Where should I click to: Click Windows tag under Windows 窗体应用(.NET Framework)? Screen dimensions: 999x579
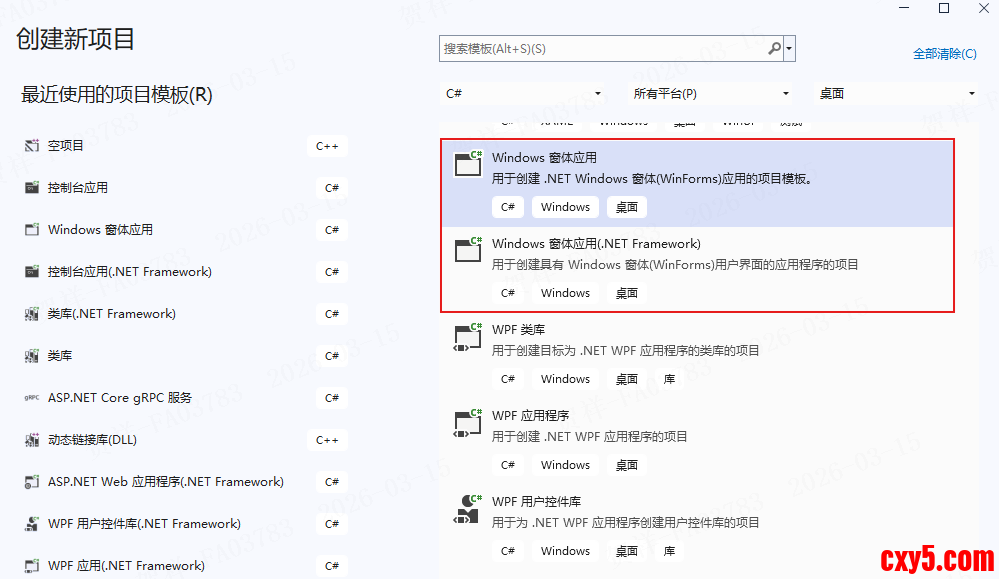tap(565, 293)
